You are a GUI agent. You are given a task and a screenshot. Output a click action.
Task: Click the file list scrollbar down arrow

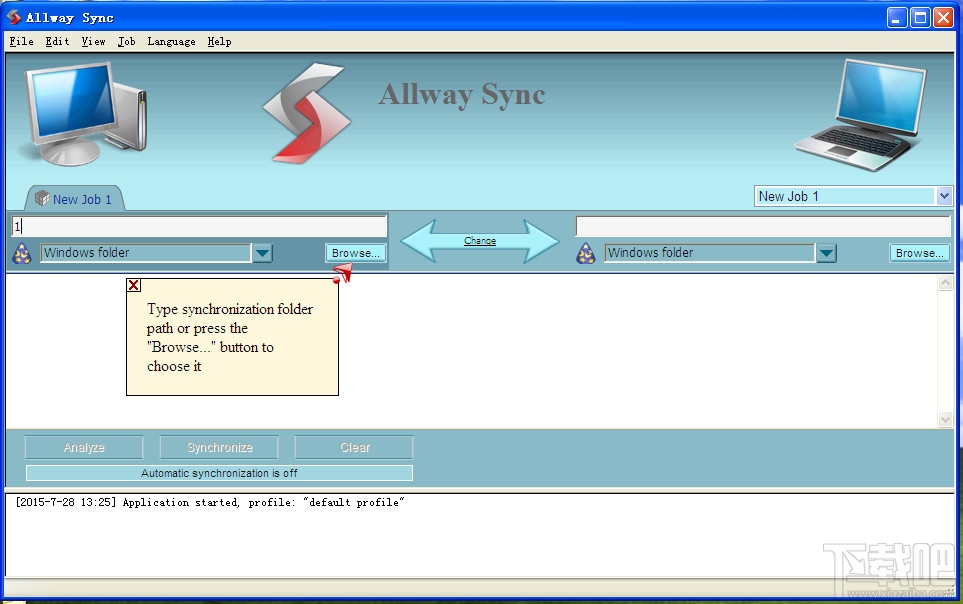945,420
